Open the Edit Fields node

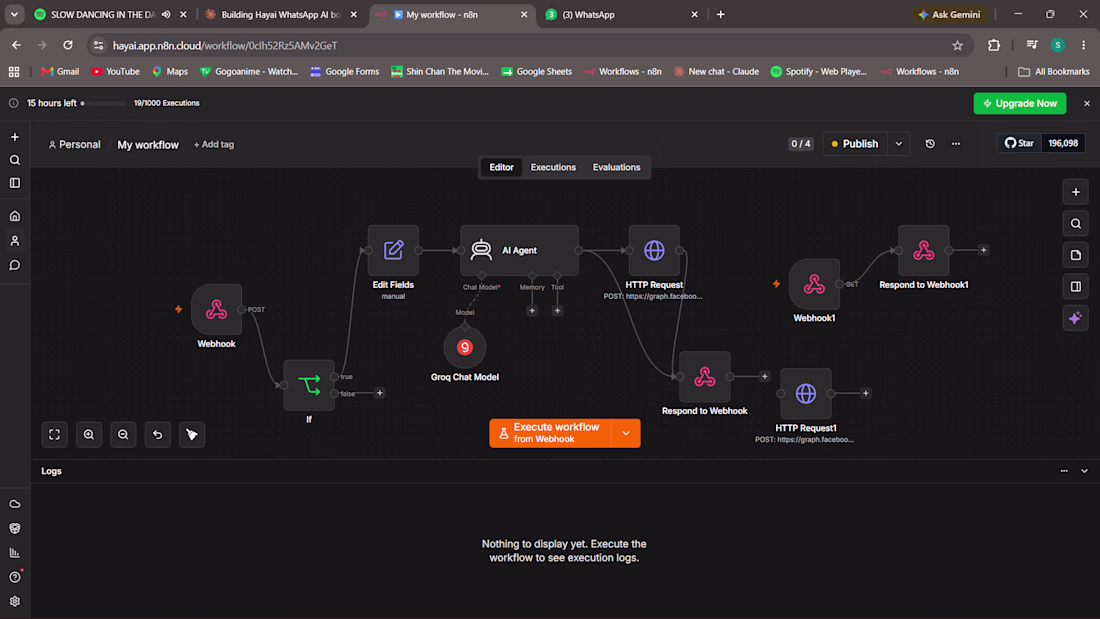(x=393, y=251)
